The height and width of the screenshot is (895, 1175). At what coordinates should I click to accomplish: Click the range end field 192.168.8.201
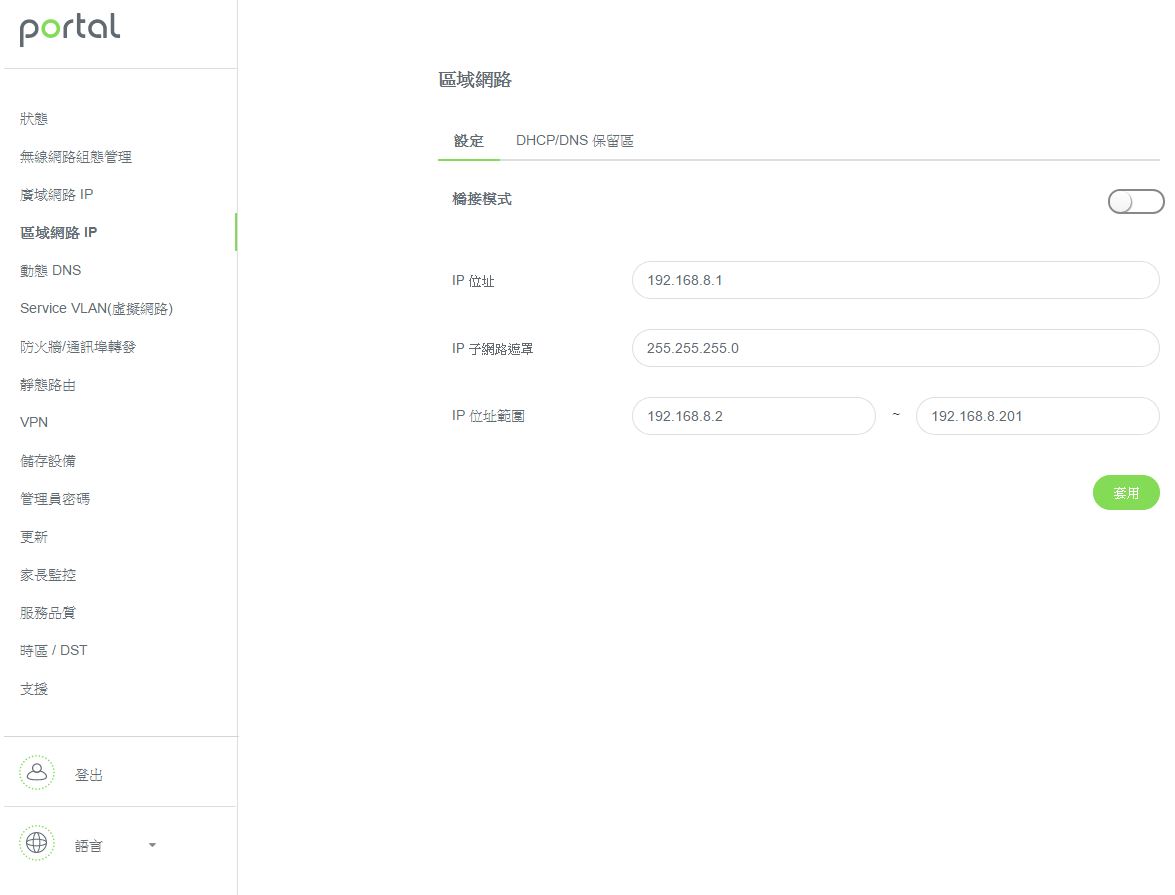pos(1038,416)
